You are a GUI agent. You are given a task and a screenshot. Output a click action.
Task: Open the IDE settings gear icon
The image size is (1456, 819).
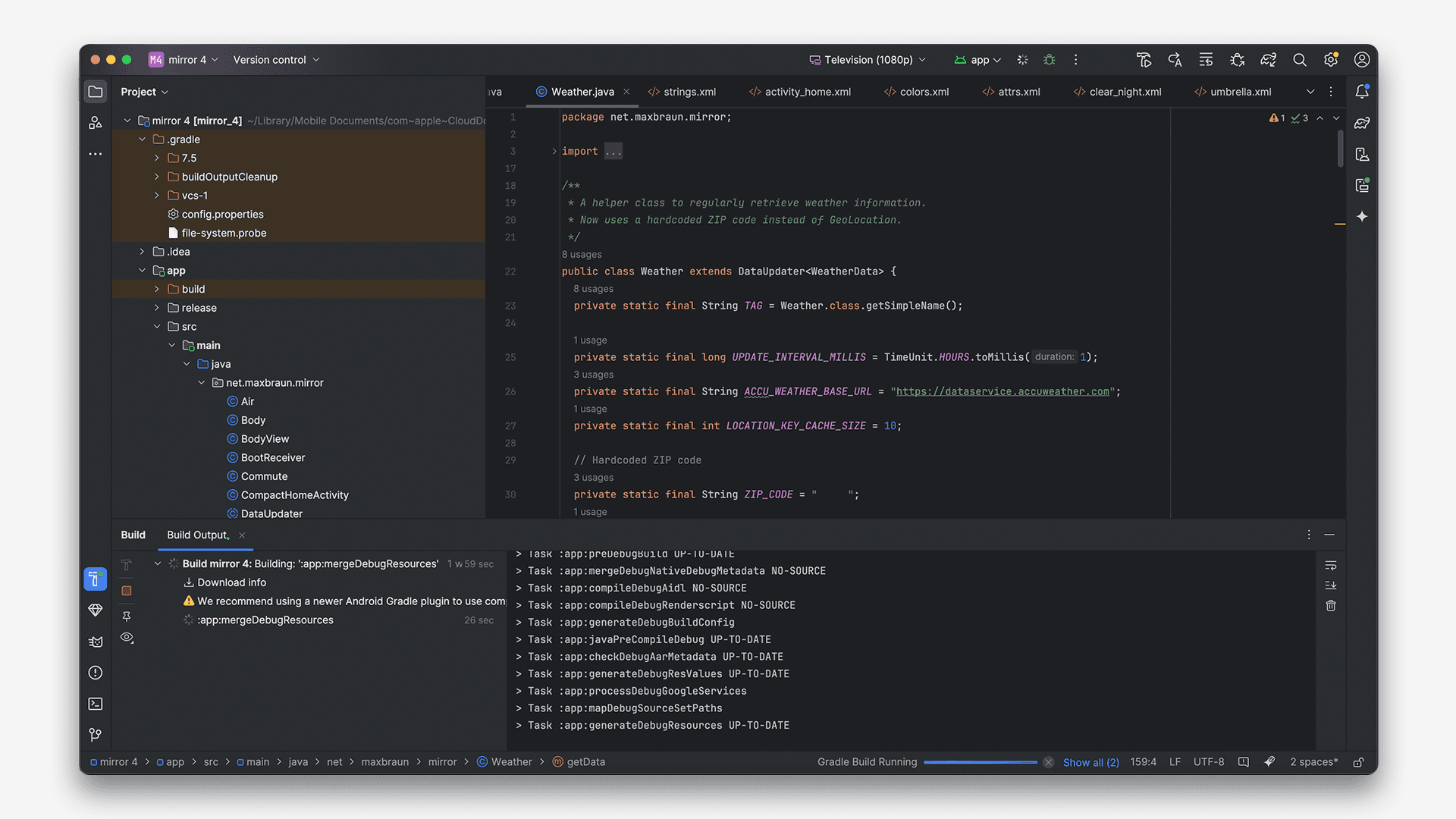click(1330, 60)
